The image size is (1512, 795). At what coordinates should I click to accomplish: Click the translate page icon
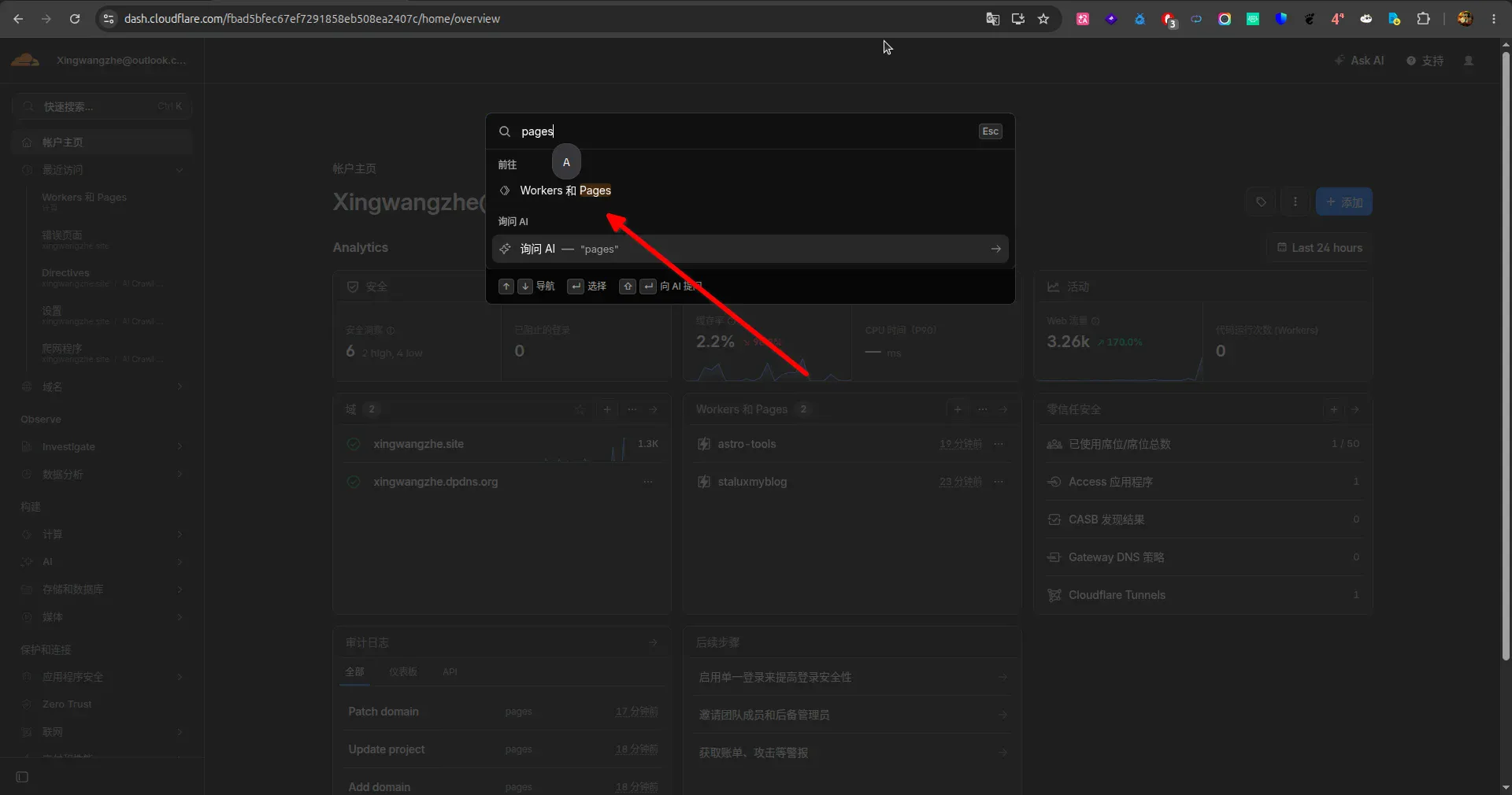click(x=993, y=19)
